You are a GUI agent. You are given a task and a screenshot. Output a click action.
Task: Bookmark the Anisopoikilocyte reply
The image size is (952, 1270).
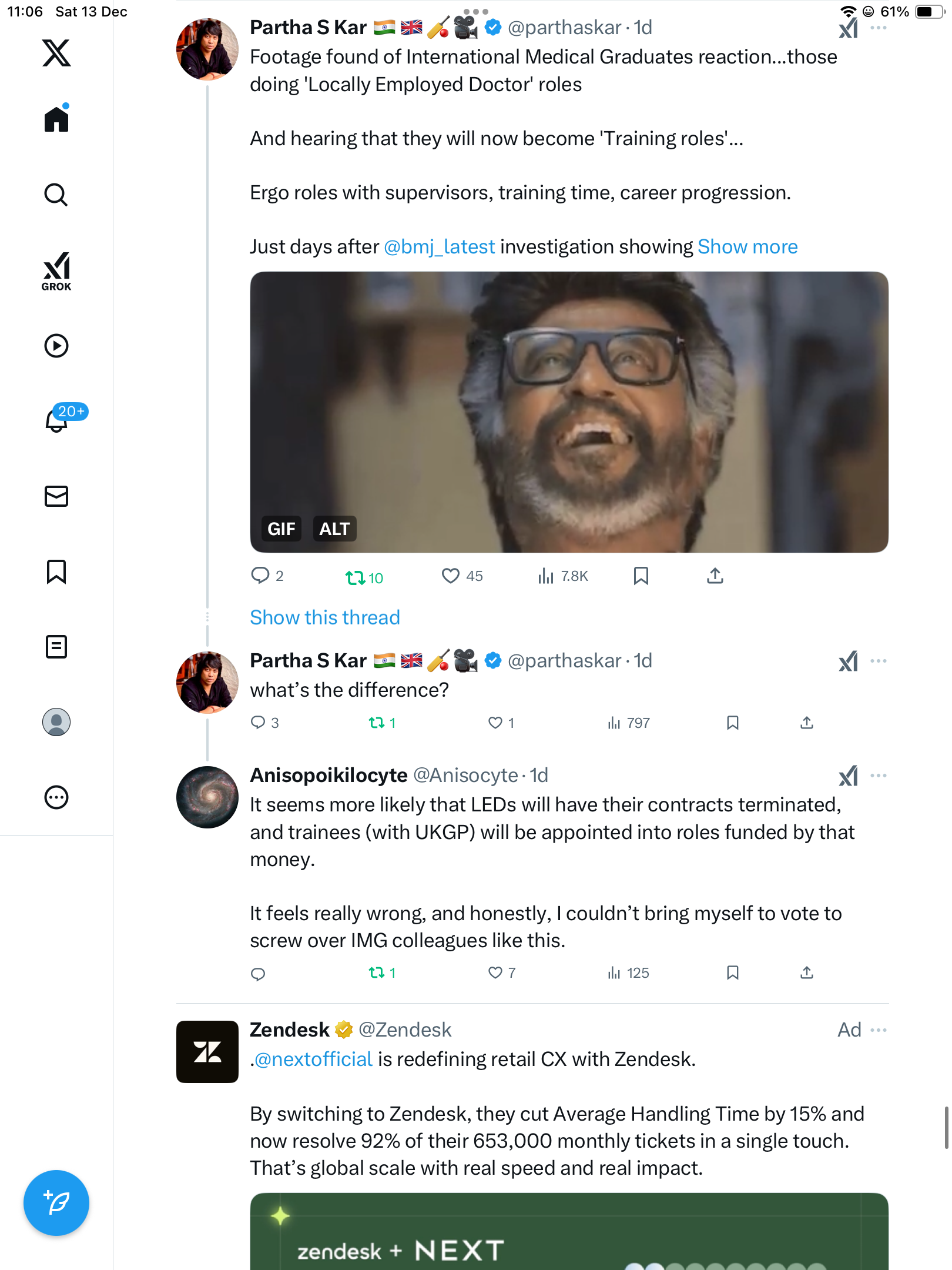tap(732, 972)
